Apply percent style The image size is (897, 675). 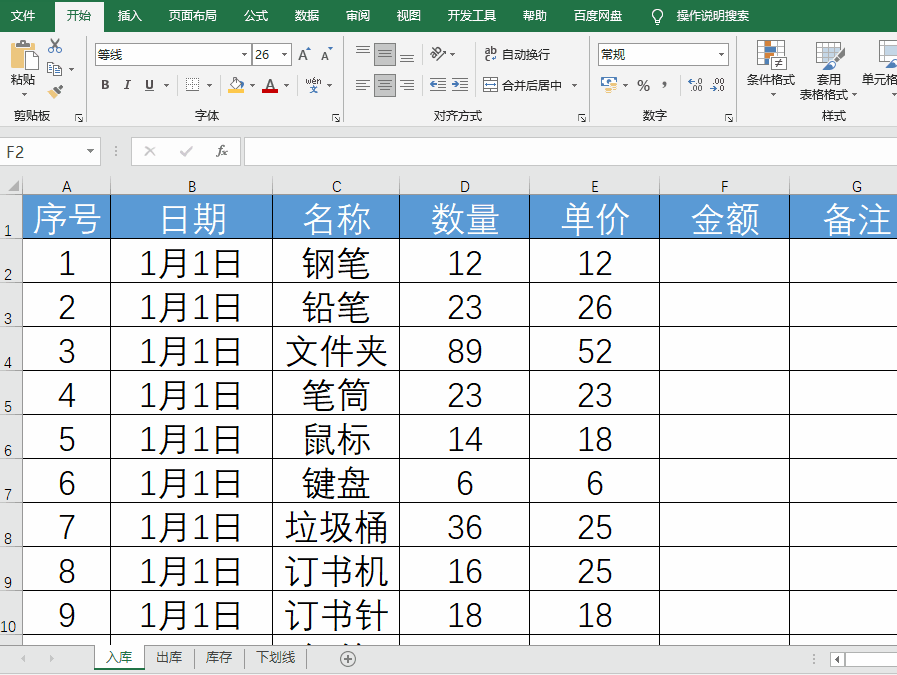pyautogui.click(x=644, y=86)
